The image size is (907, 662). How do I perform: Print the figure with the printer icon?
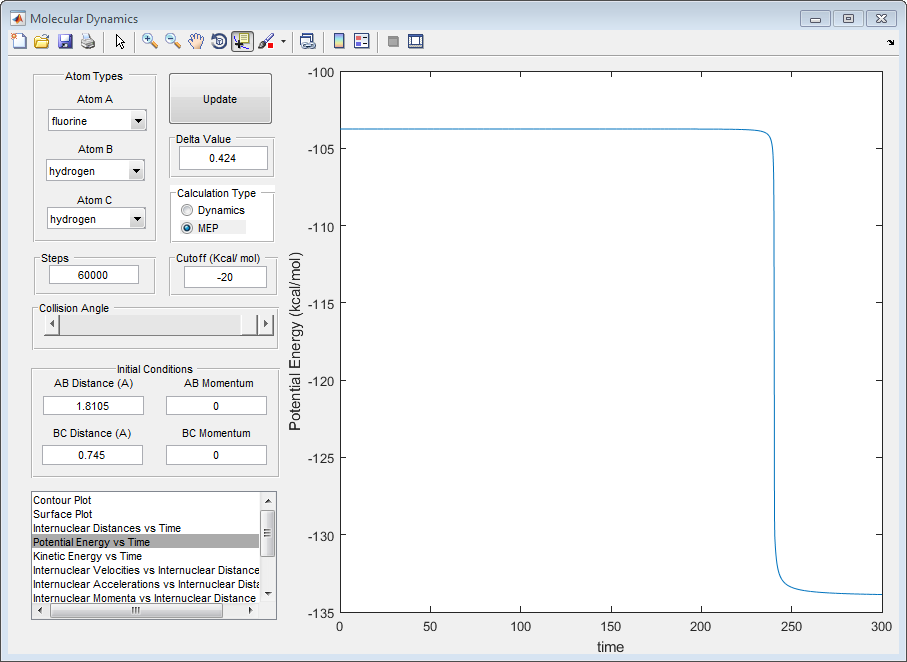[x=88, y=41]
